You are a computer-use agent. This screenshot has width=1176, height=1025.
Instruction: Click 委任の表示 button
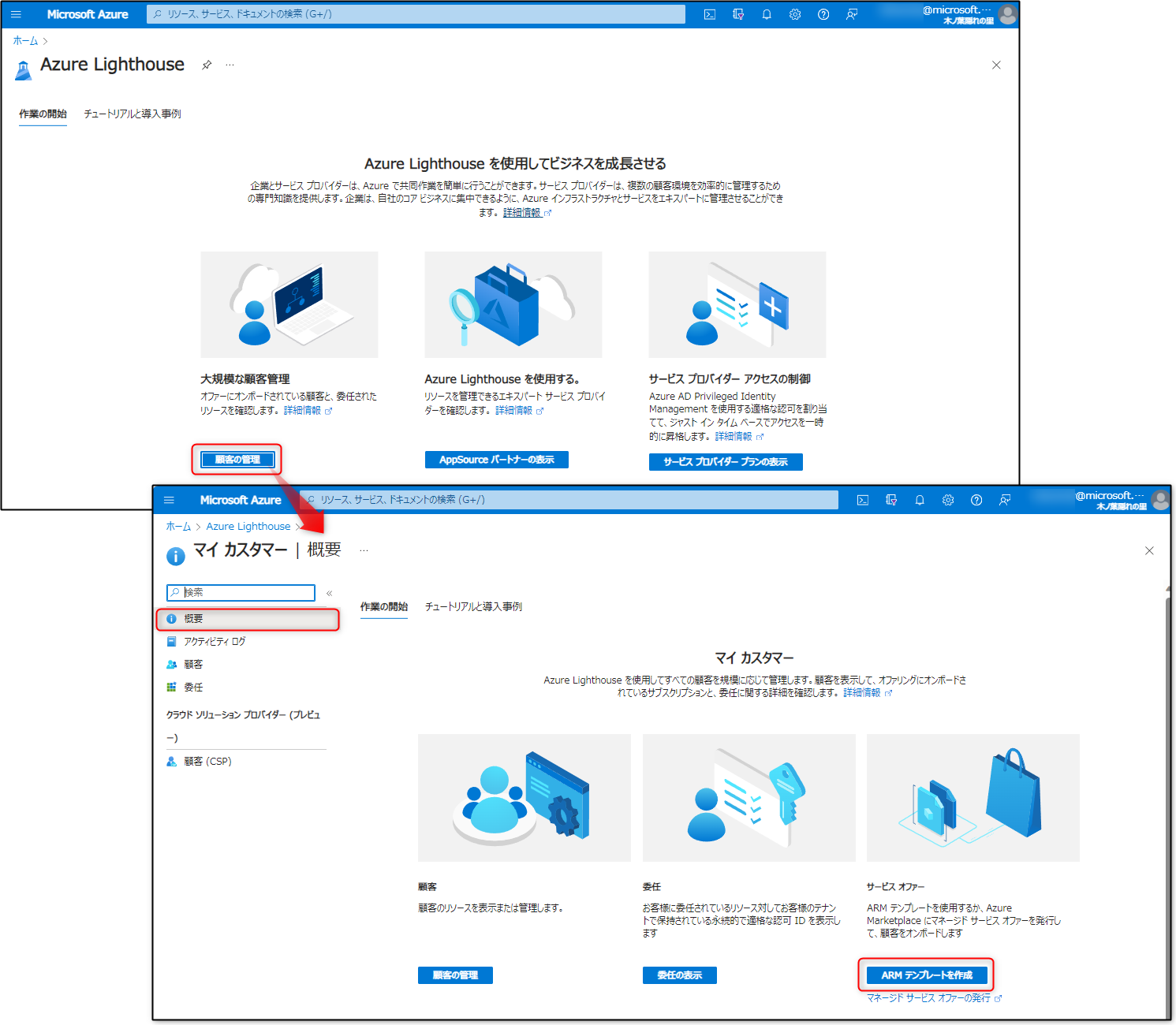(x=680, y=975)
